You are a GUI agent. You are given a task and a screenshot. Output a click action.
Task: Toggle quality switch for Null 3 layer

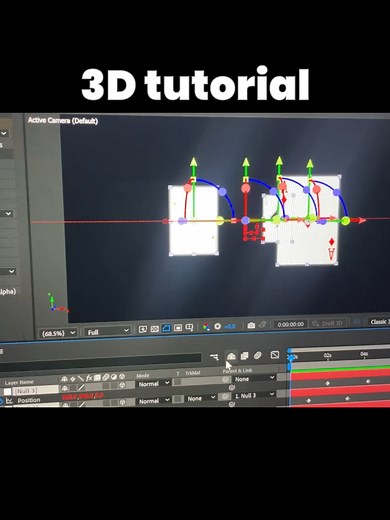[x=81, y=387]
